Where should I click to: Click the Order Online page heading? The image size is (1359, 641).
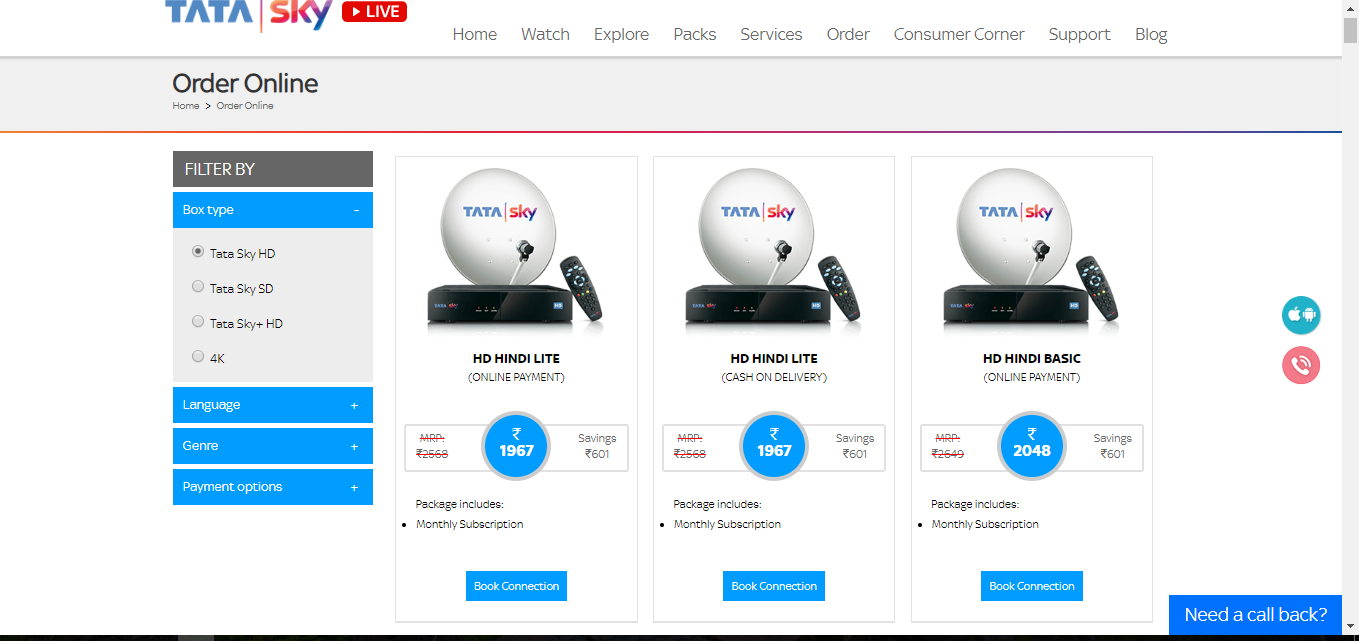click(x=245, y=83)
